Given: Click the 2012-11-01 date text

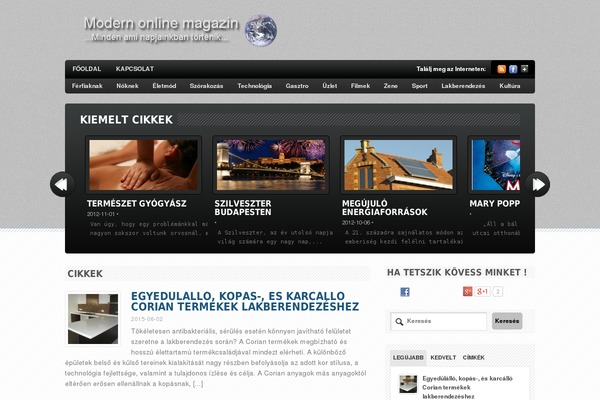Looking at the screenshot, I should [x=101, y=214].
